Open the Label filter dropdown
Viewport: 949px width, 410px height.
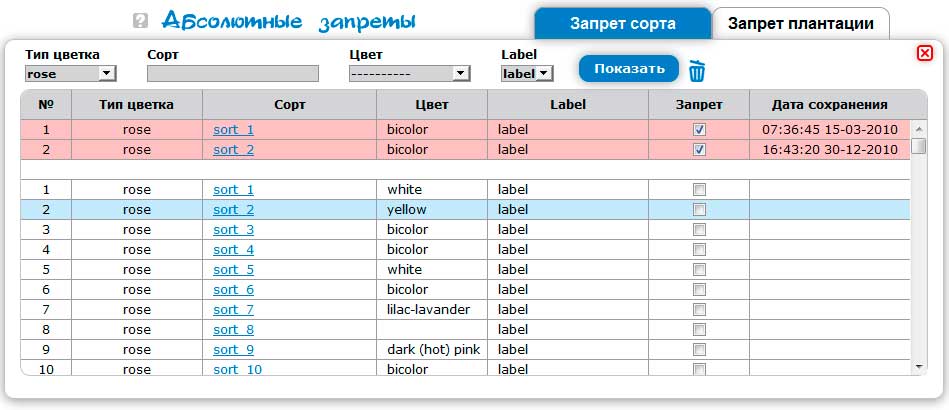click(527, 73)
